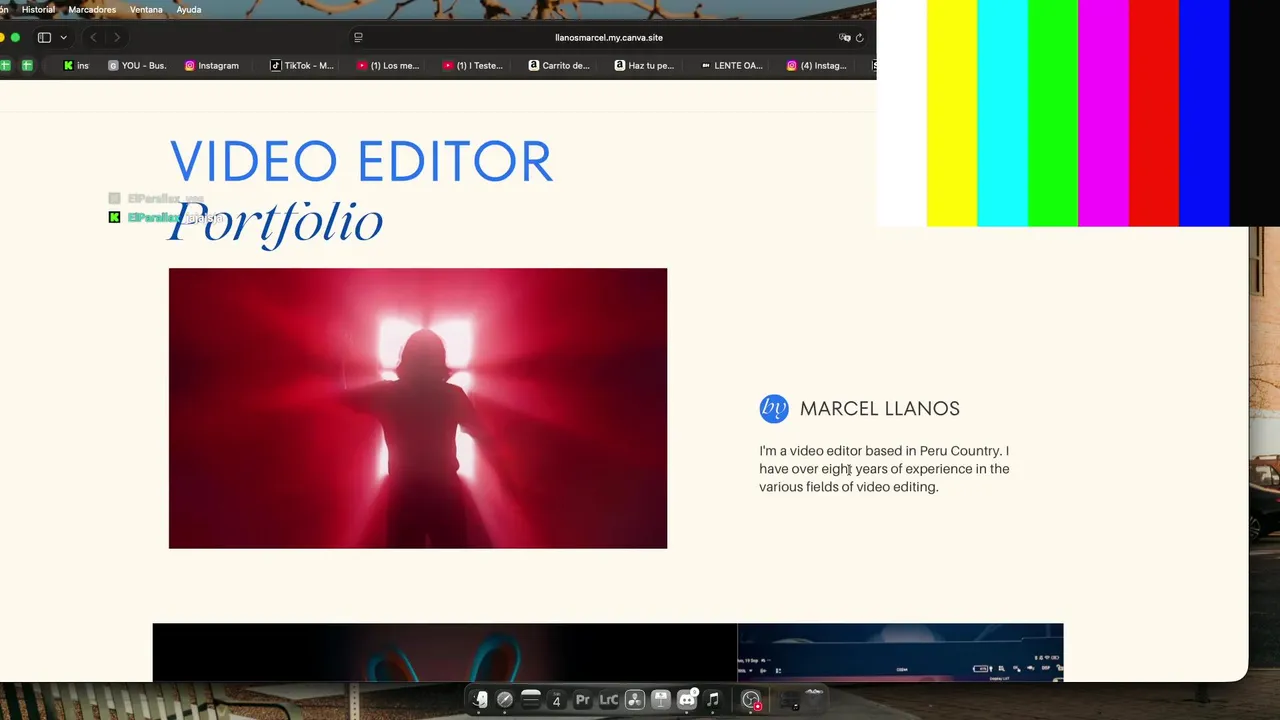This screenshot has width=1280, height=720.
Task: Click the translate icon in address bar
Action: [x=844, y=38]
